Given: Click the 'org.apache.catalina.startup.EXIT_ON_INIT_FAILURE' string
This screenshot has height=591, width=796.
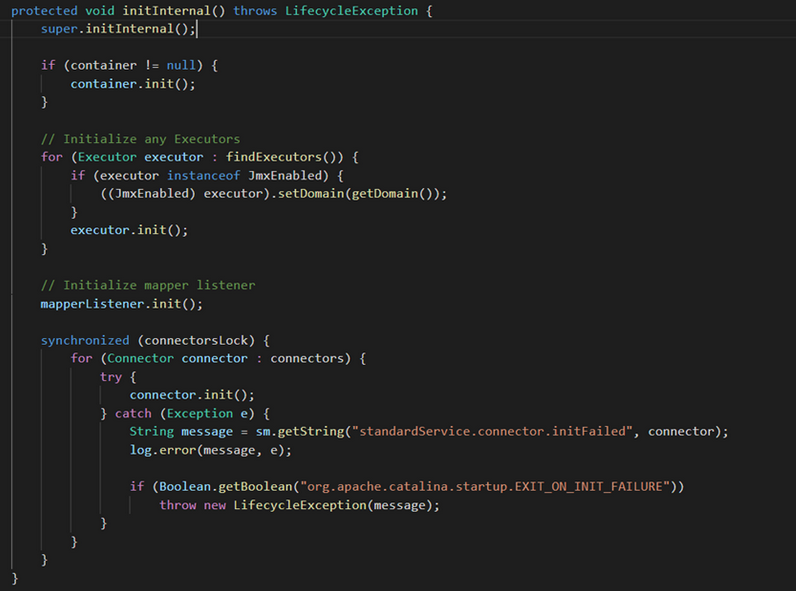Looking at the screenshot, I should click(485, 487).
